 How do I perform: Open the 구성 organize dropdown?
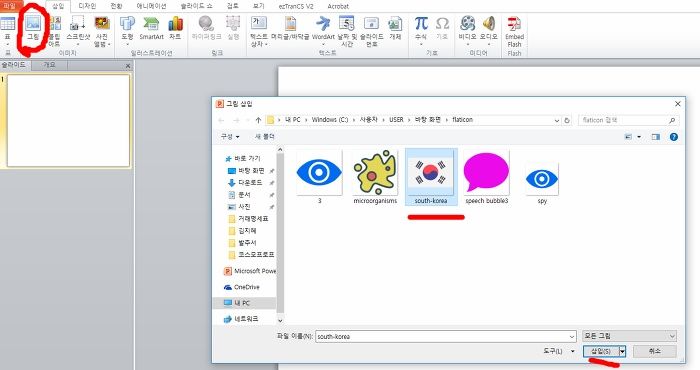pos(230,137)
